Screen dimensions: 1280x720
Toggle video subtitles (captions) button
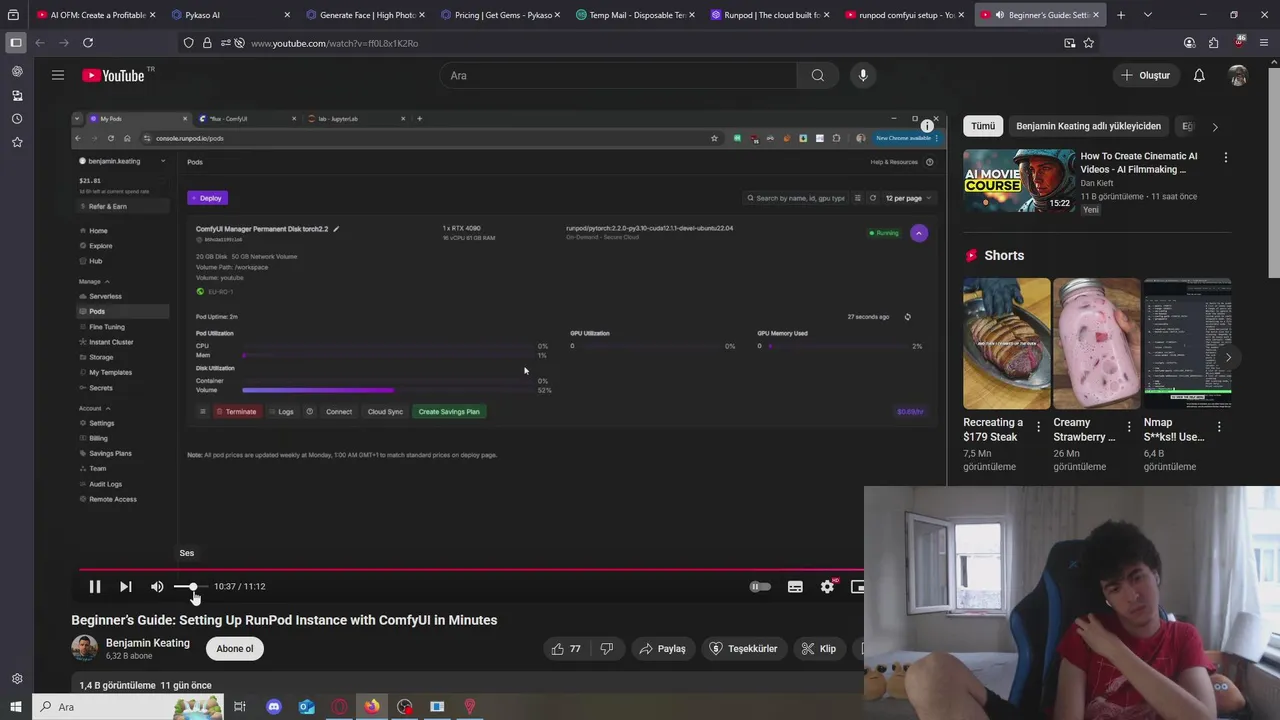[795, 587]
